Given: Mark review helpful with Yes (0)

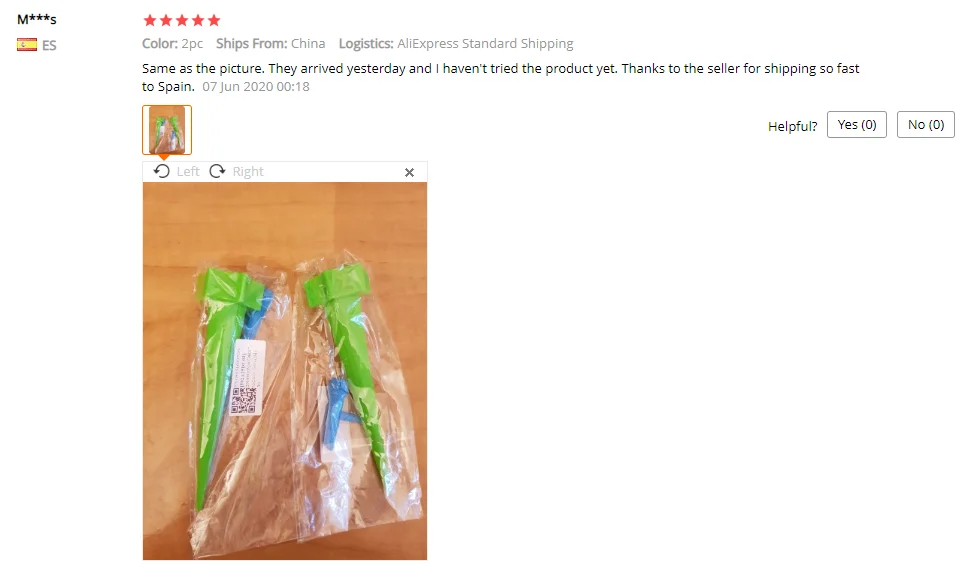Looking at the screenshot, I should [x=857, y=124].
